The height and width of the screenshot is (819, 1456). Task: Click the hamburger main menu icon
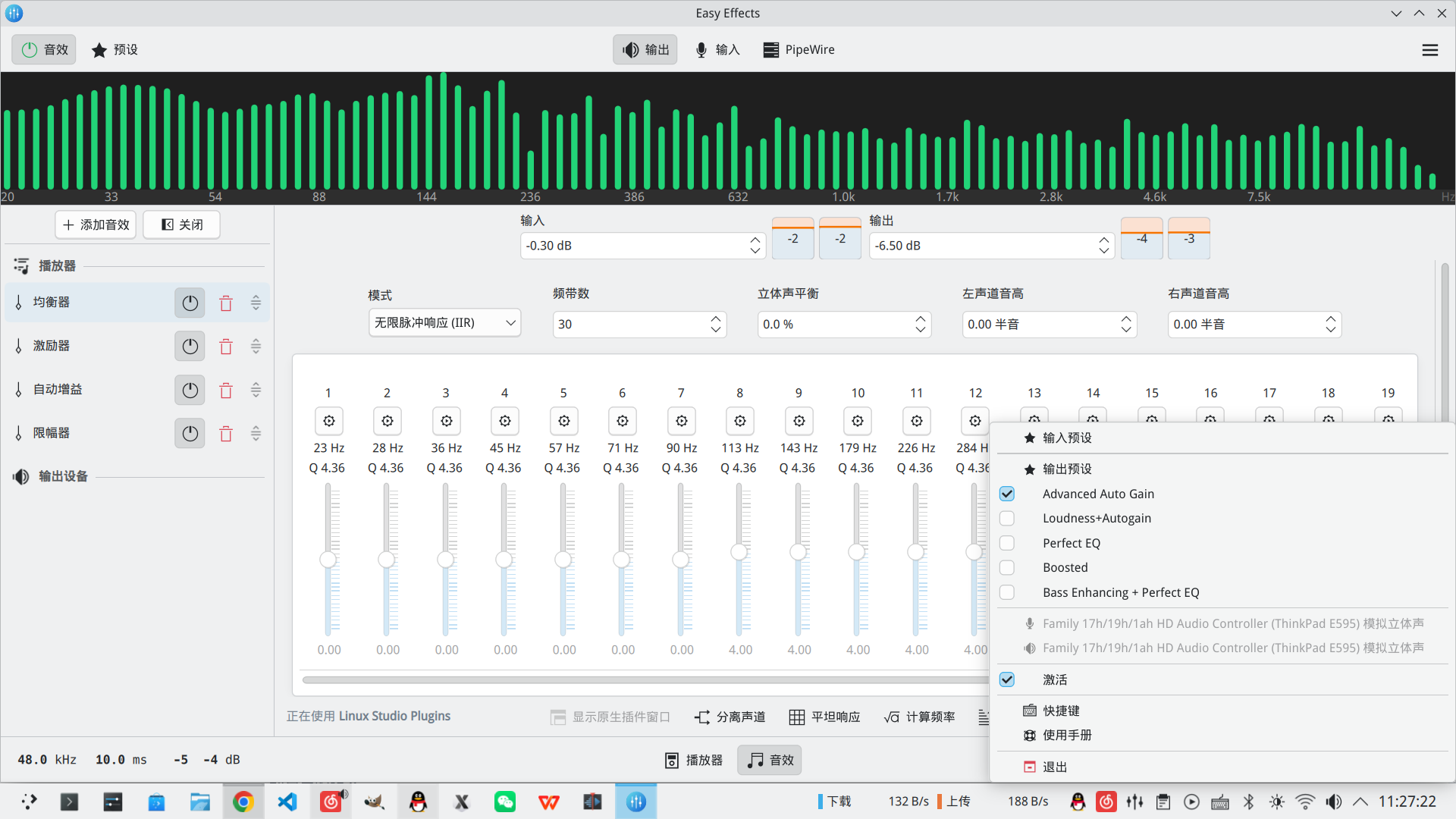1429,50
